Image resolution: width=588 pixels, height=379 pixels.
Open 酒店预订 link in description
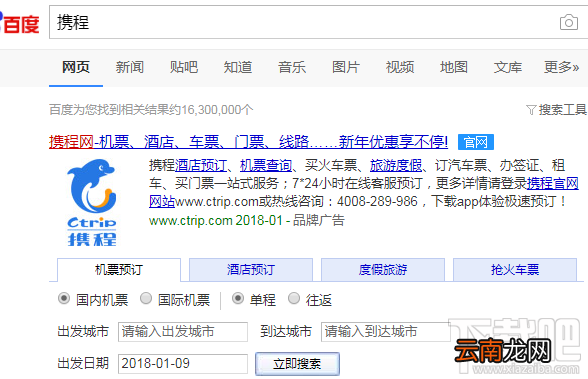201,165
